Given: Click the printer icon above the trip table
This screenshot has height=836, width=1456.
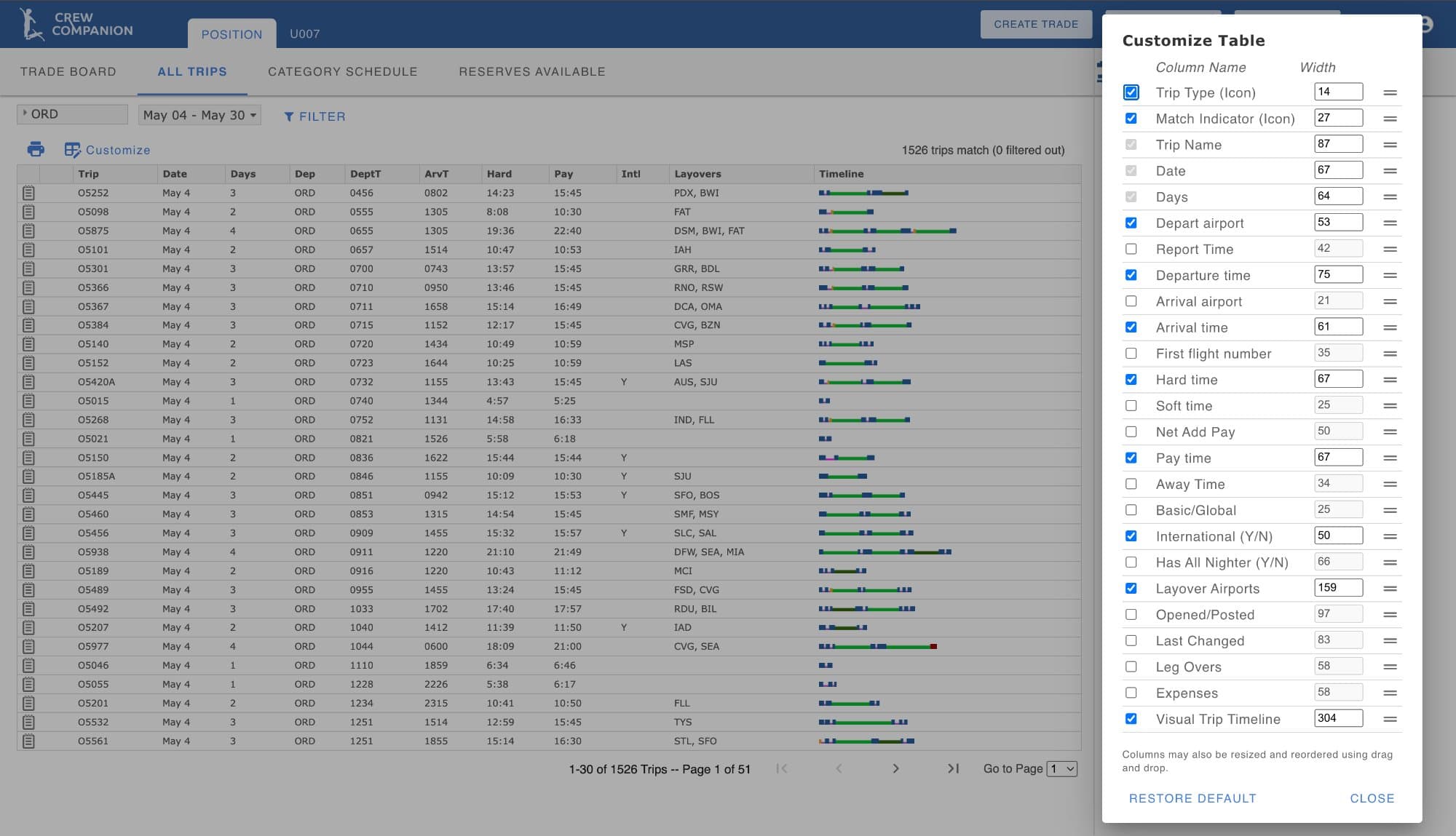Looking at the screenshot, I should 36,150.
